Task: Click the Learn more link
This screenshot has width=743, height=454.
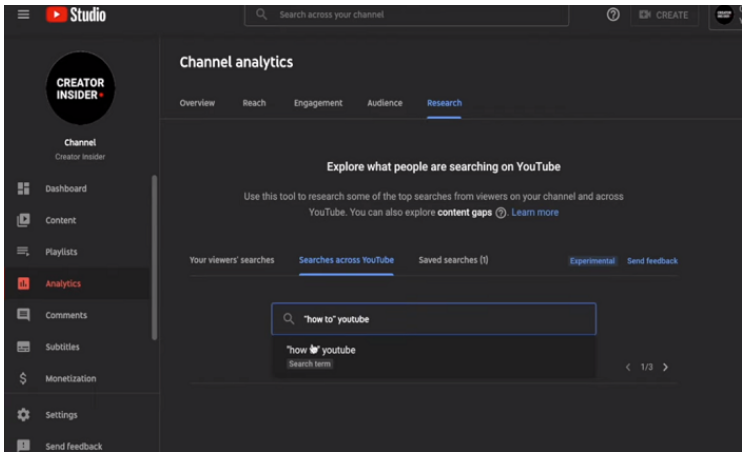Action: pos(535,212)
